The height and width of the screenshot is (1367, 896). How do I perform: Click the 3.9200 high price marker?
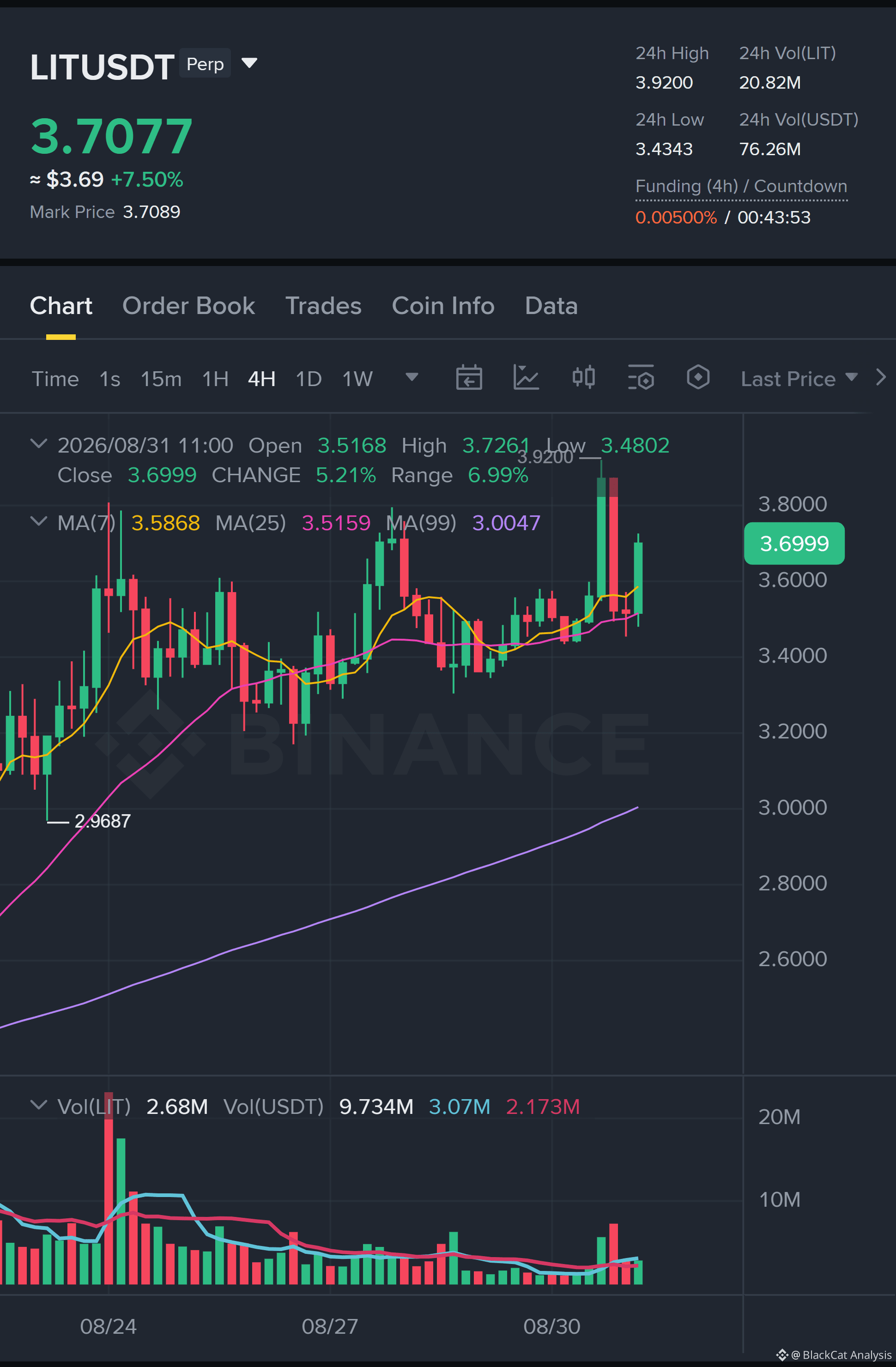tap(545, 457)
